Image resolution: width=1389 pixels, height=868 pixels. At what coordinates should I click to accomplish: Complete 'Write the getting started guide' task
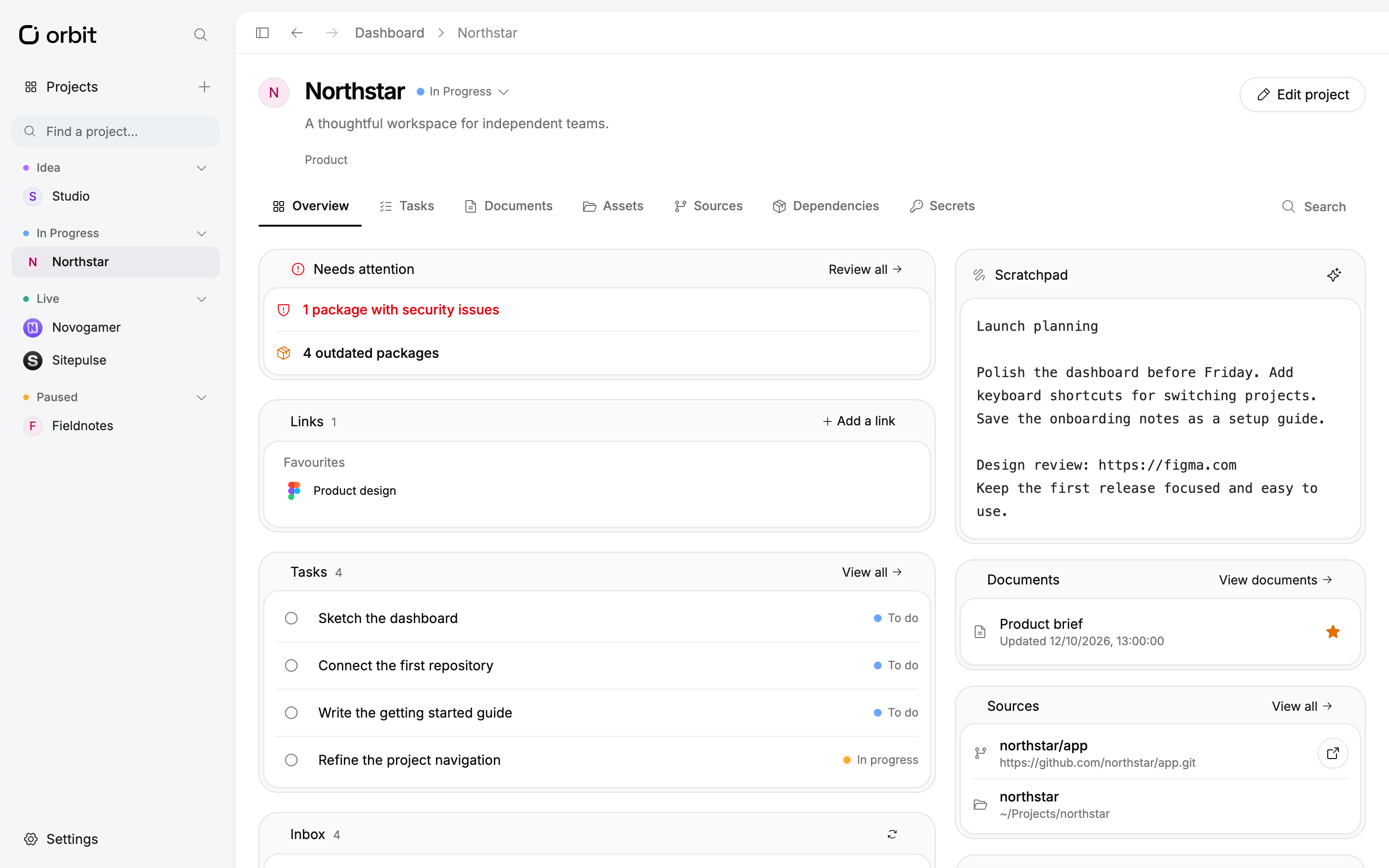pyautogui.click(x=292, y=712)
